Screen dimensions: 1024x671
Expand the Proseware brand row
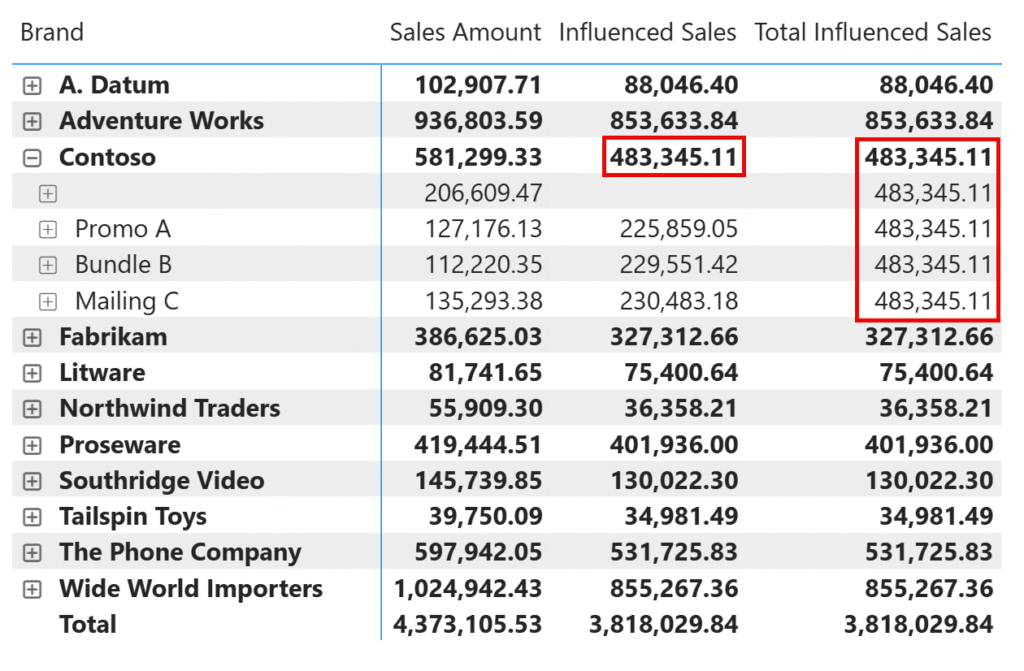(32, 446)
